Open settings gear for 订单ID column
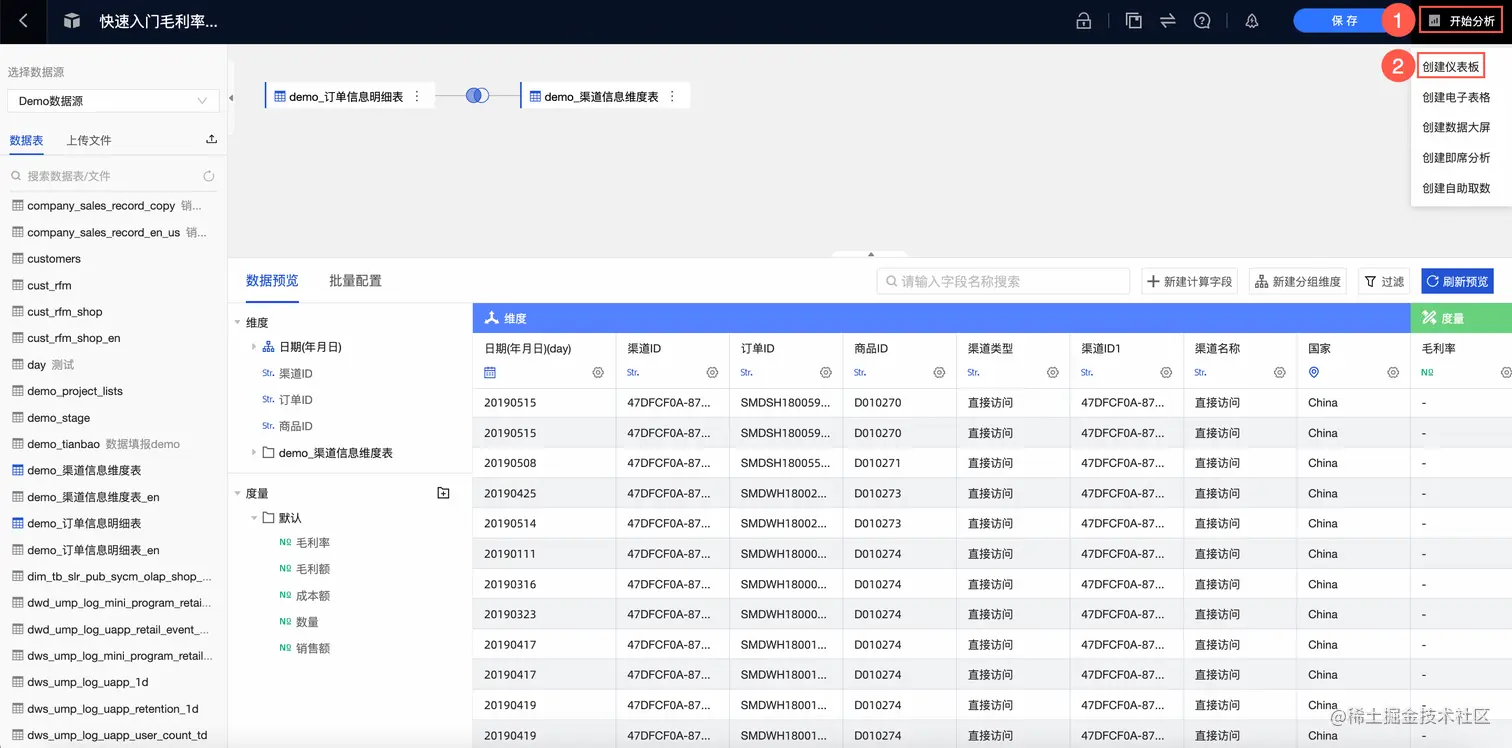Viewport: 1512px width, 748px height. point(826,372)
